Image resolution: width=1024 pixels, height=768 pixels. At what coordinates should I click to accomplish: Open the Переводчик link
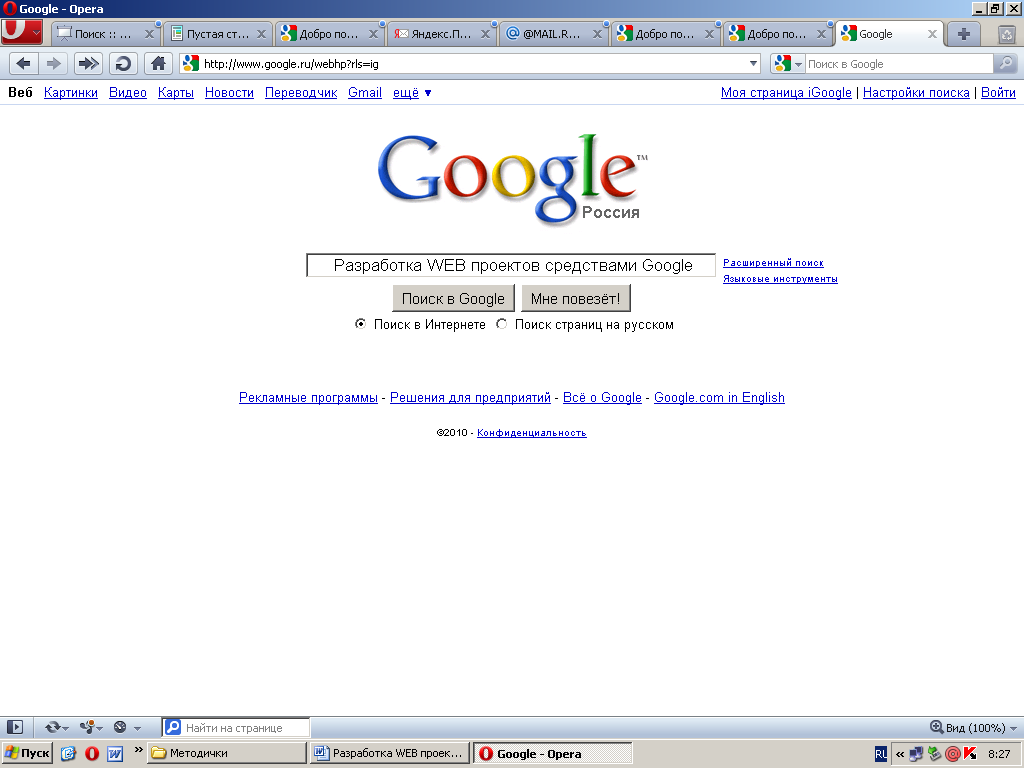tap(301, 93)
